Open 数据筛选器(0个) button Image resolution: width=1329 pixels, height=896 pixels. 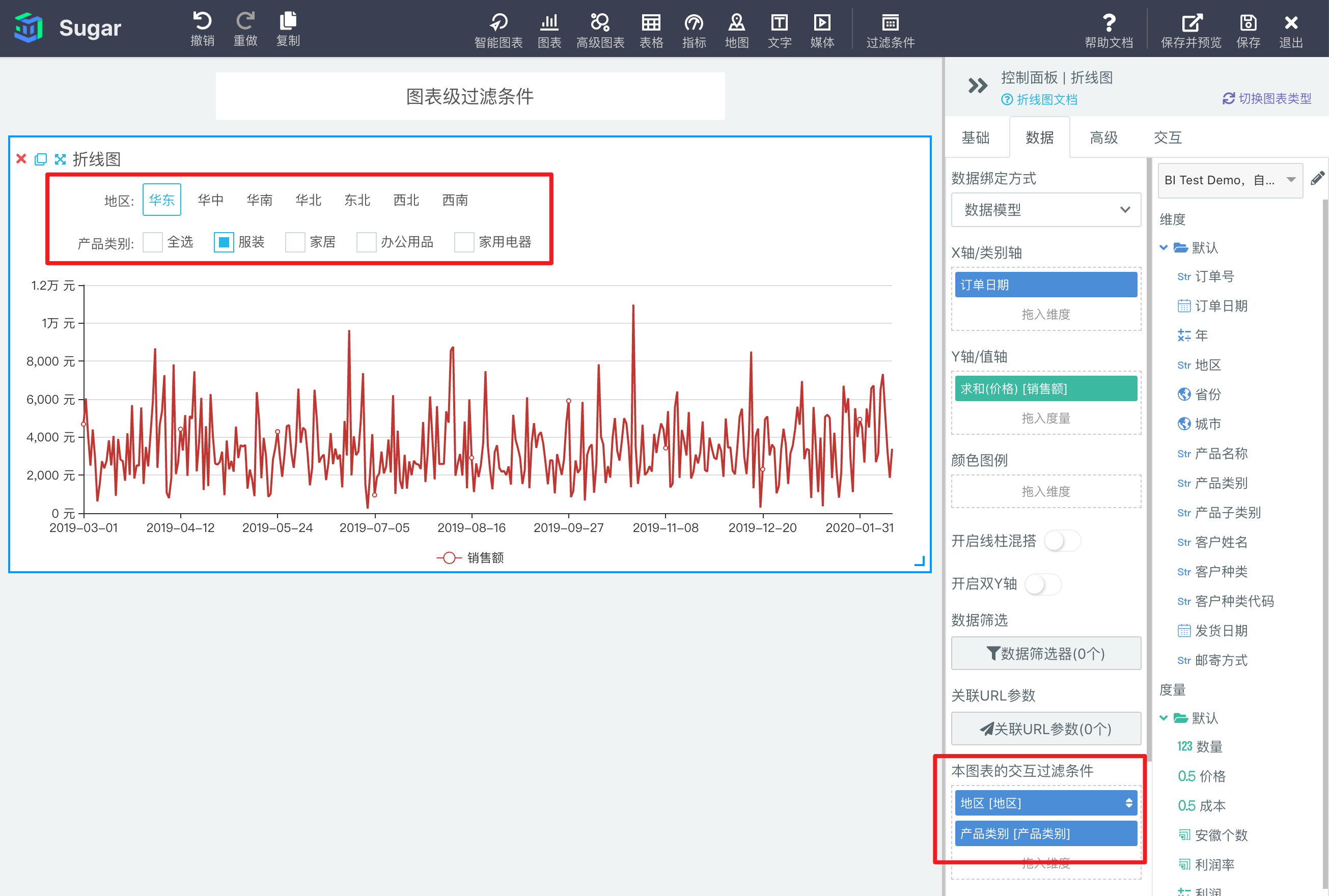click(1045, 653)
